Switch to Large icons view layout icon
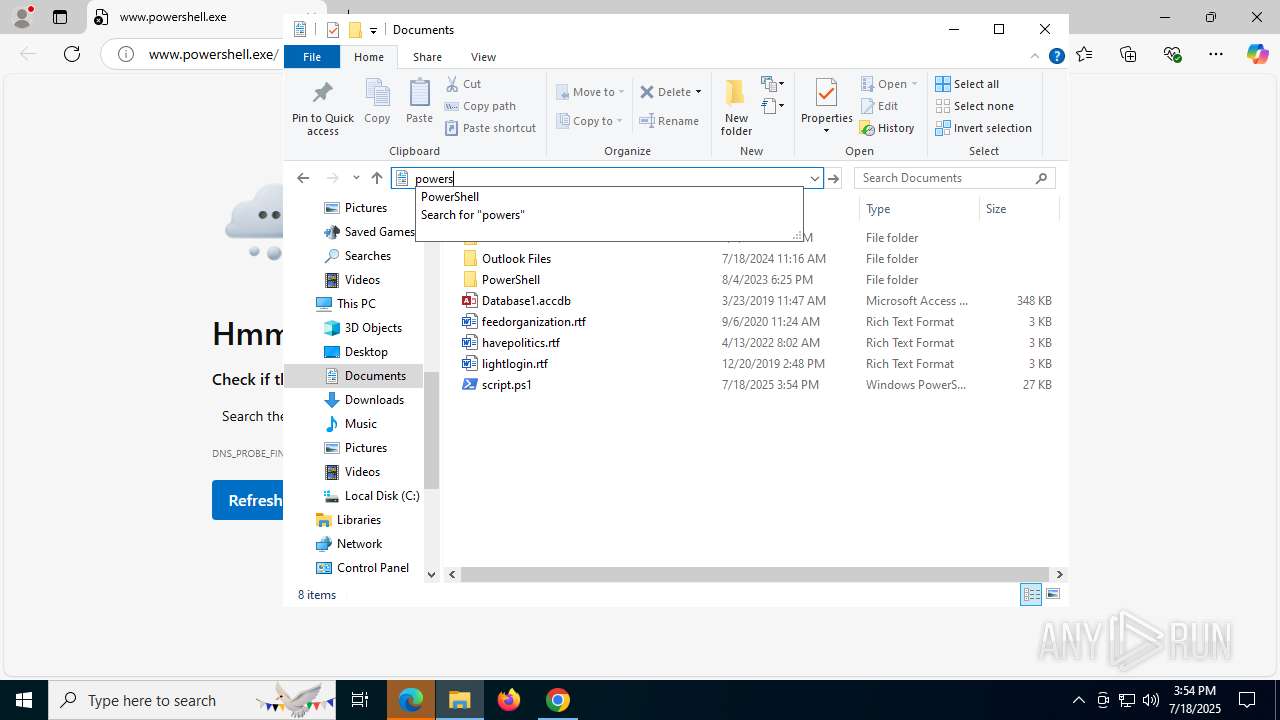Image resolution: width=1280 pixels, height=720 pixels. click(x=1052, y=595)
